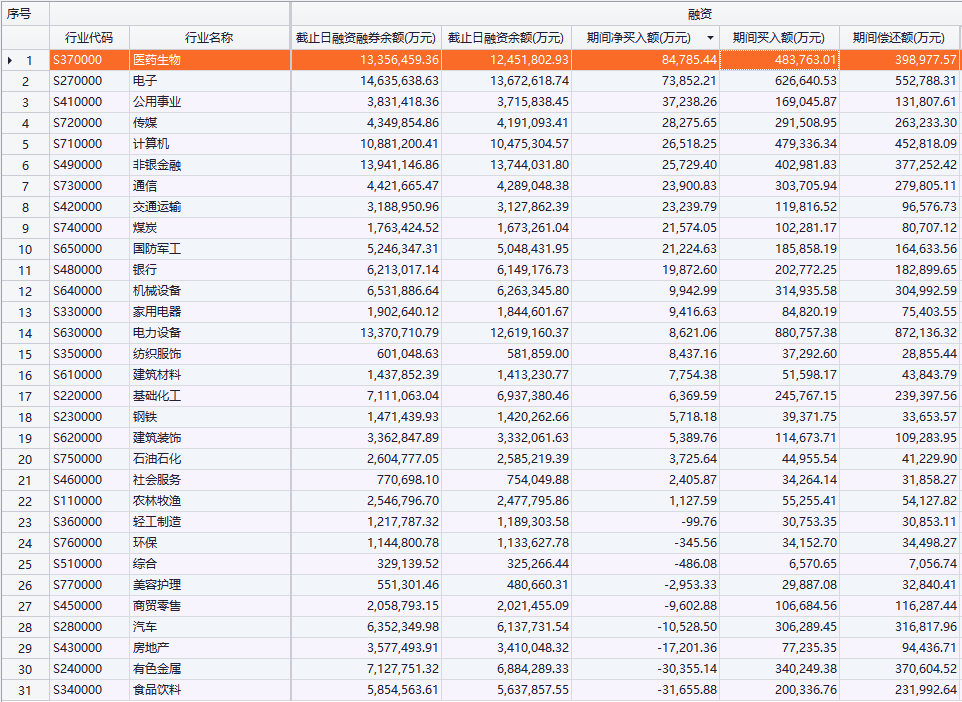
Task: Click the highlighted 医药生物 cell in row 1
Action: pos(209,60)
